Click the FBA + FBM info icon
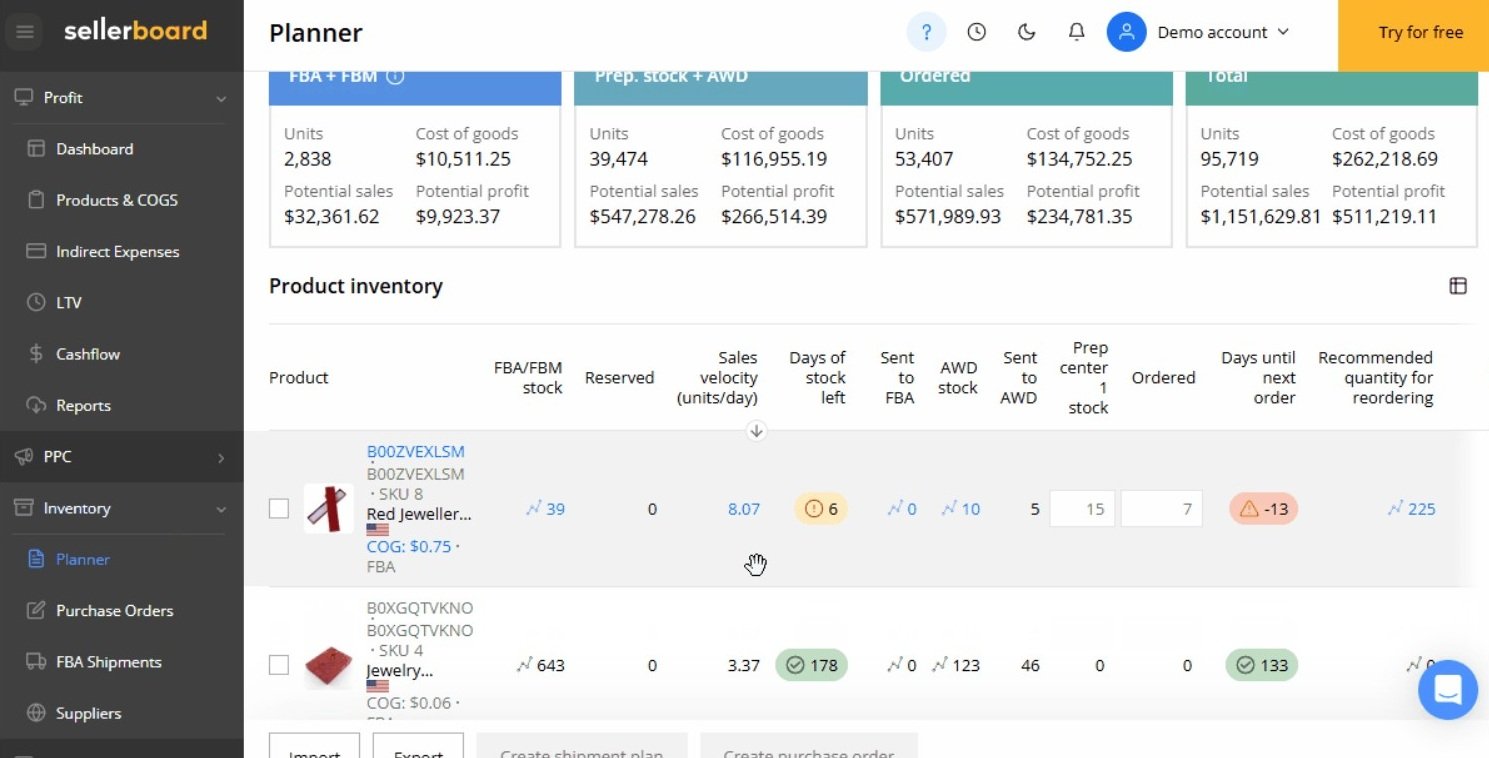1489x758 pixels. point(395,76)
